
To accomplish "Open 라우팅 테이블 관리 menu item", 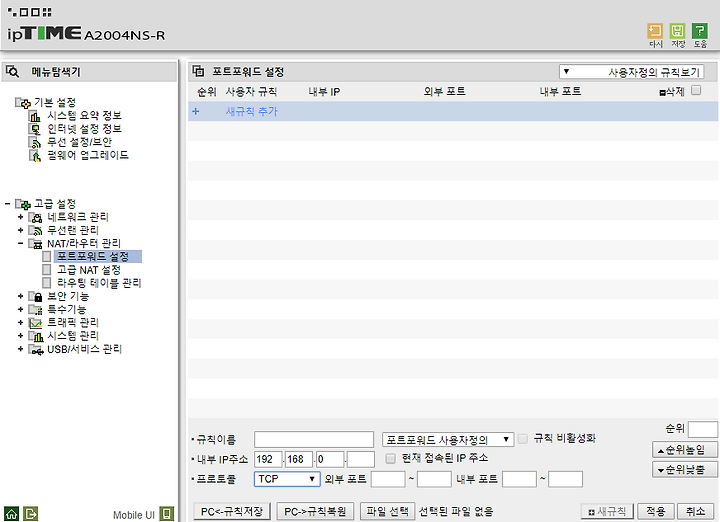I will click(x=99, y=283).
